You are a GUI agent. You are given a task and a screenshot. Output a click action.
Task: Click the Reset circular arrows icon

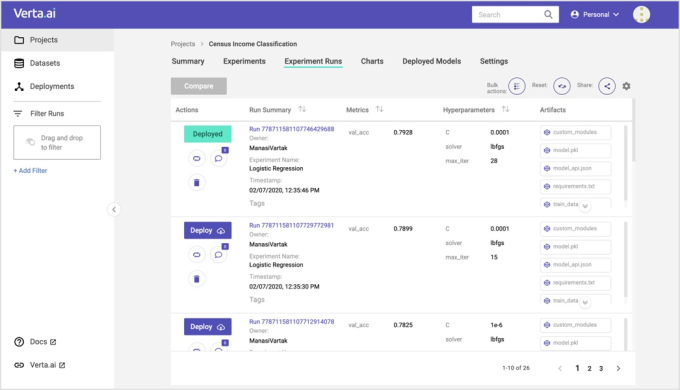[562, 86]
